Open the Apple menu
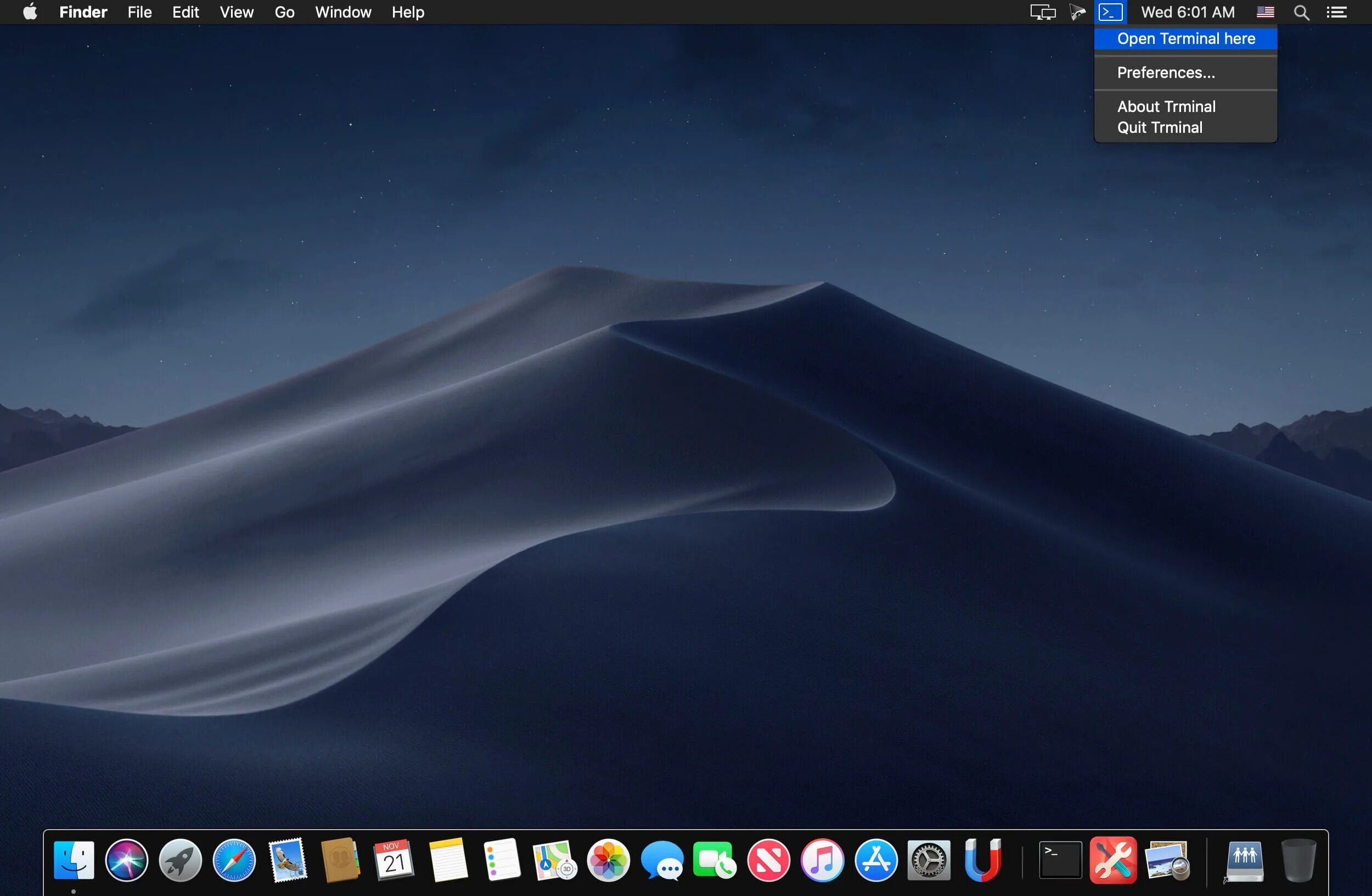The image size is (1372, 896). tap(30, 12)
